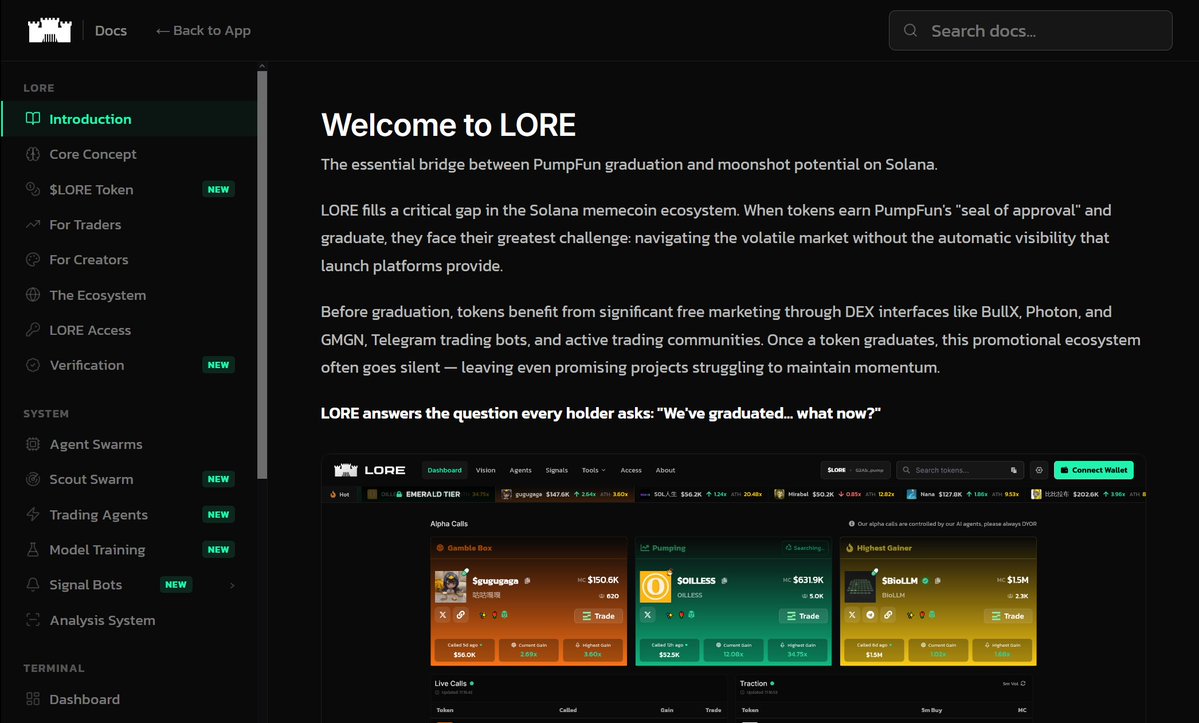1199x723 pixels.
Task: Click the Search docs input field
Action: (x=1030, y=30)
